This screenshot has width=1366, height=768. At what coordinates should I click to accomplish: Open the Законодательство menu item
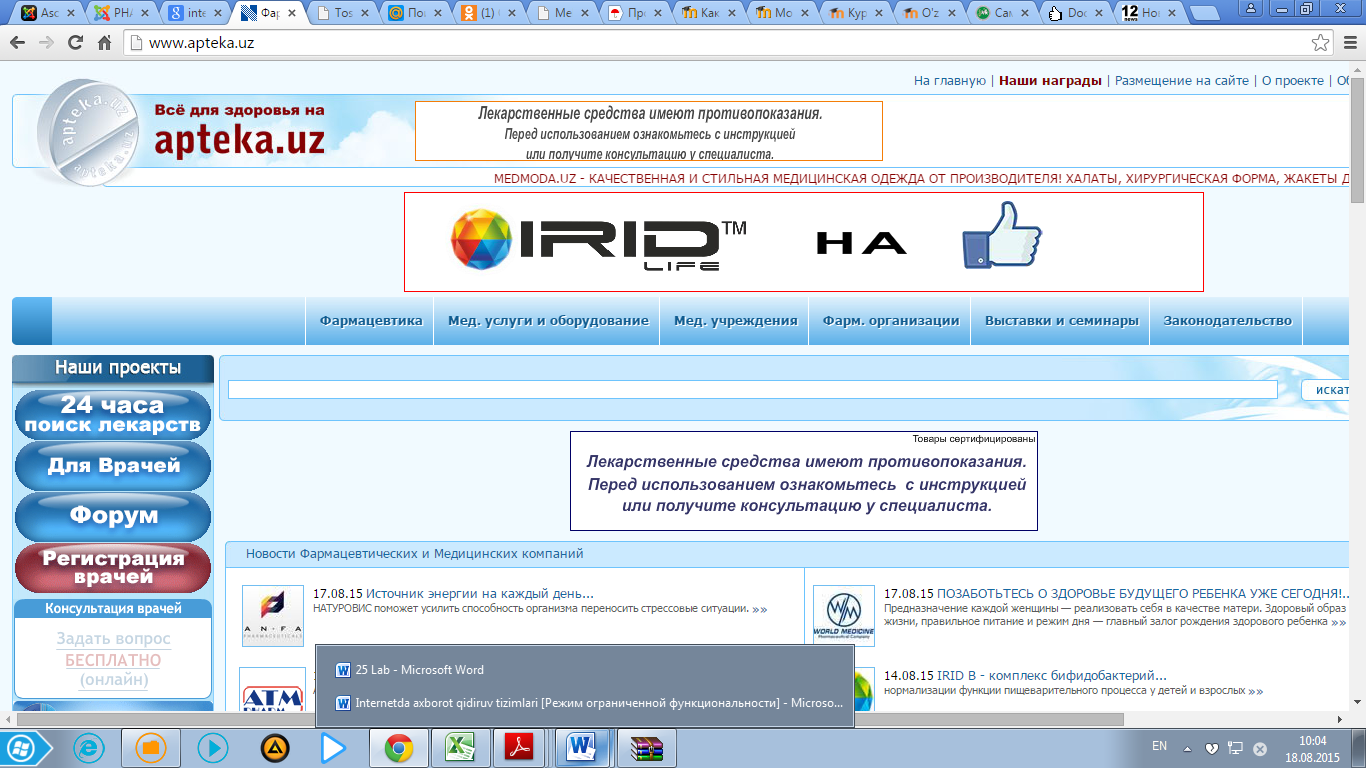(1227, 321)
